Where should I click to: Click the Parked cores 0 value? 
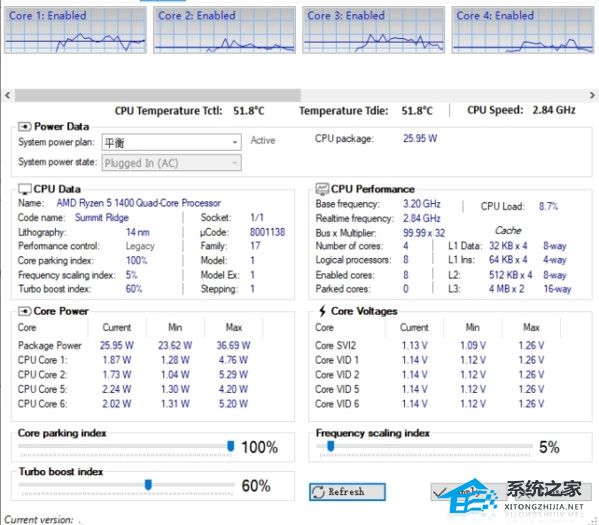click(x=406, y=289)
